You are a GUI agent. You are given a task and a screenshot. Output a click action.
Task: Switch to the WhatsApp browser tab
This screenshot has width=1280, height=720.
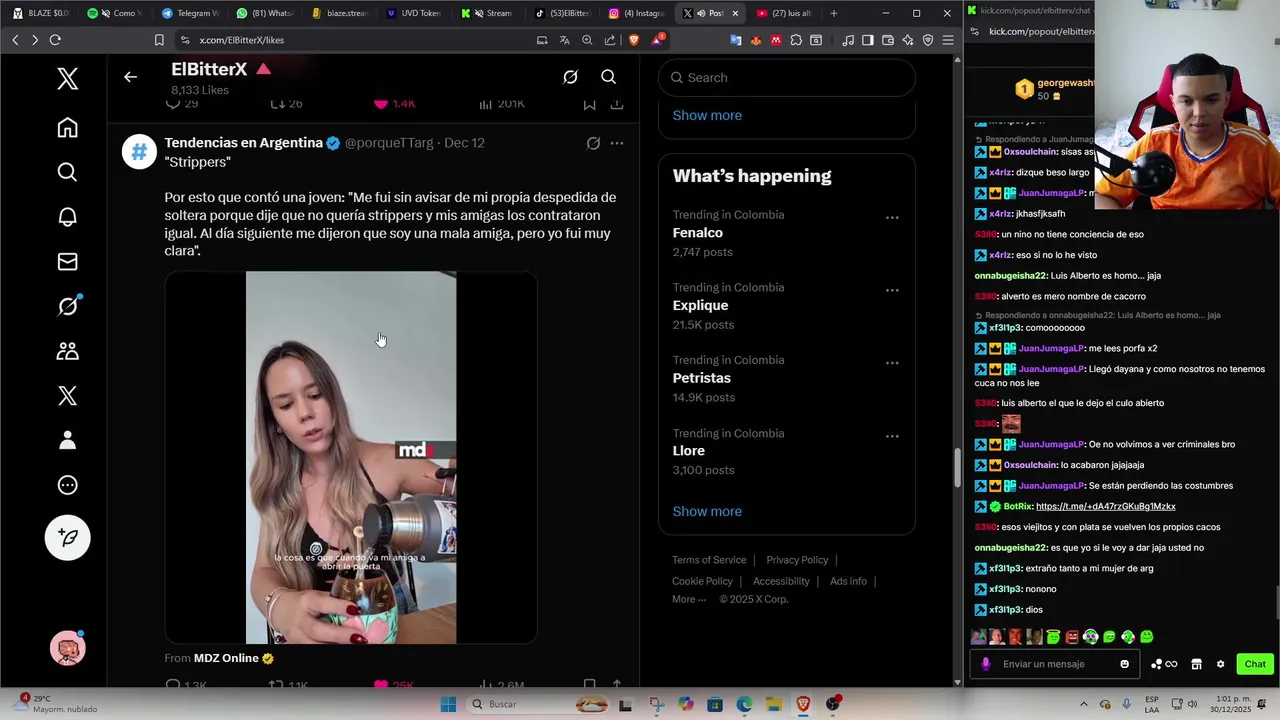pyautogui.click(x=264, y=13)
